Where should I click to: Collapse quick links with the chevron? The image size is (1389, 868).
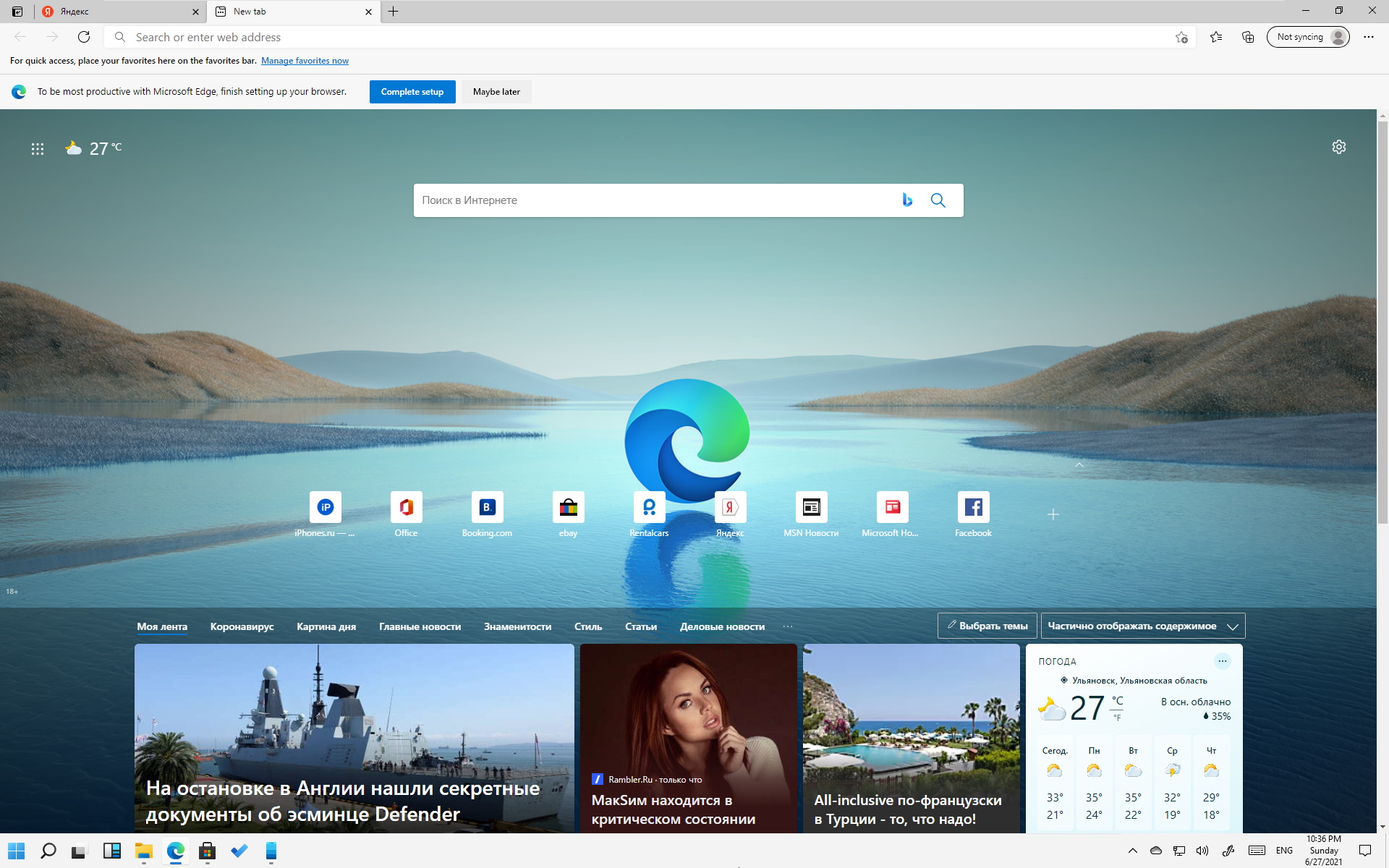[1079, 465]
